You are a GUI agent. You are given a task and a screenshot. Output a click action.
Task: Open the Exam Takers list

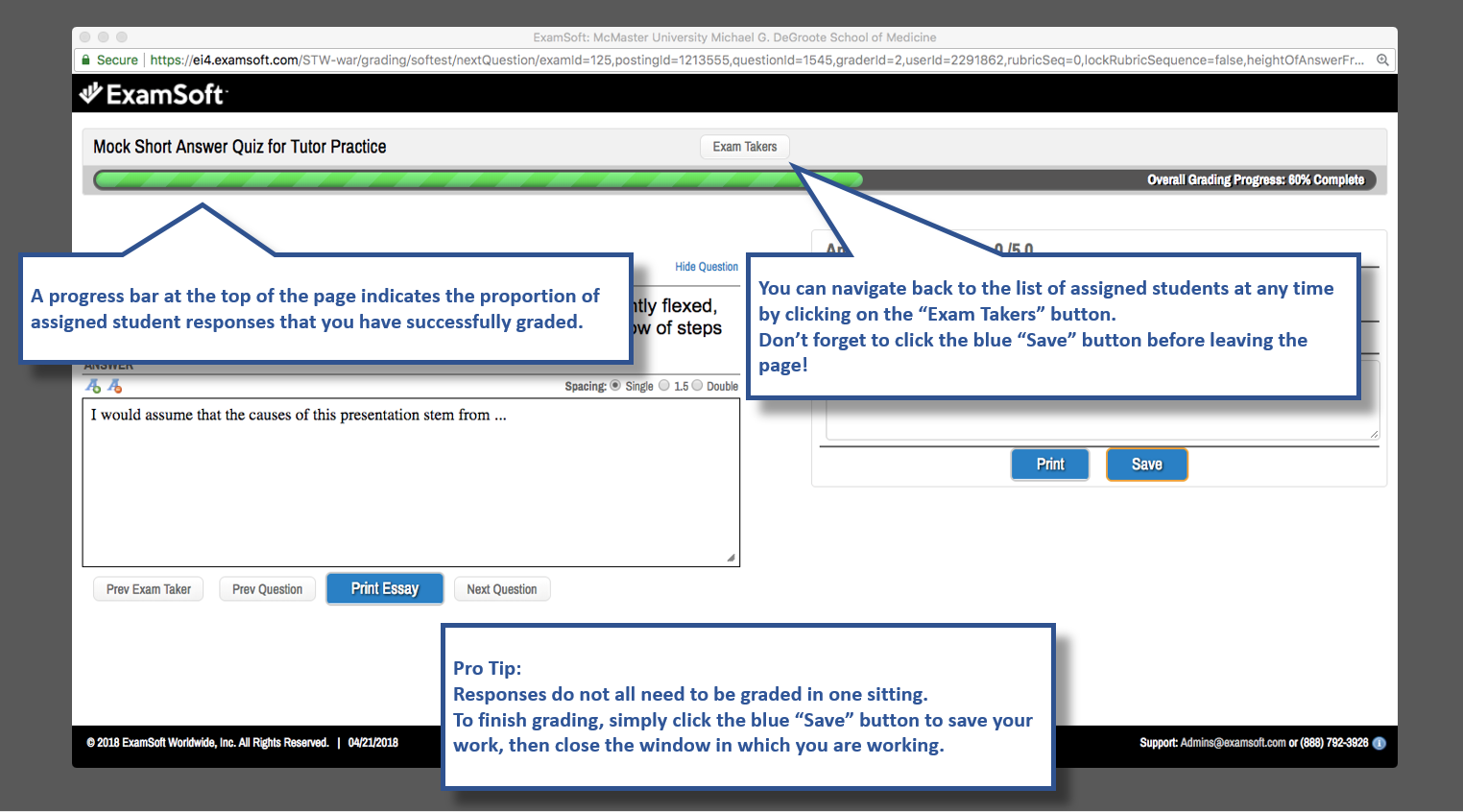click(x=745, y=147)
